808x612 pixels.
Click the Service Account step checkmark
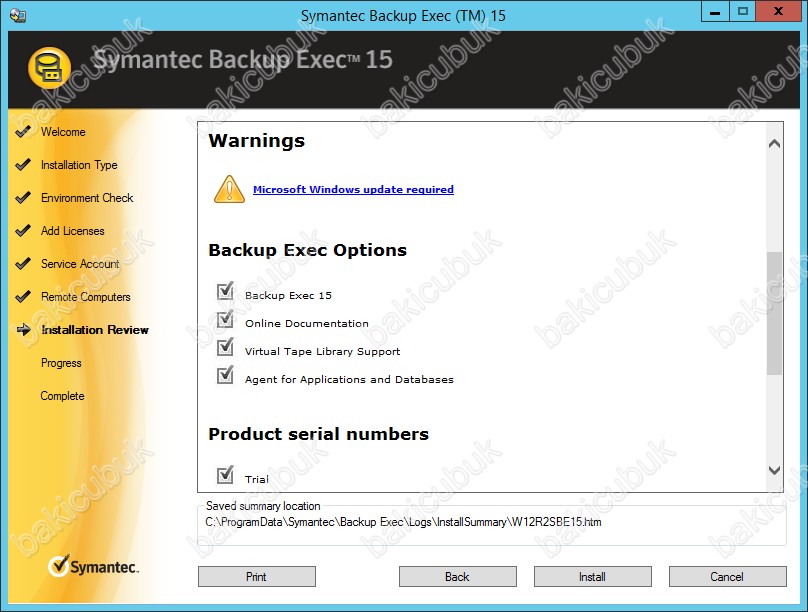[x=23, y=264]
